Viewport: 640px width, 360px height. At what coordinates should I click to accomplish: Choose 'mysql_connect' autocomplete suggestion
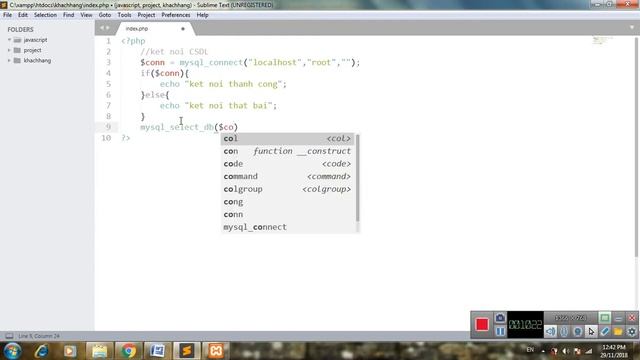[x=288, y=227]
